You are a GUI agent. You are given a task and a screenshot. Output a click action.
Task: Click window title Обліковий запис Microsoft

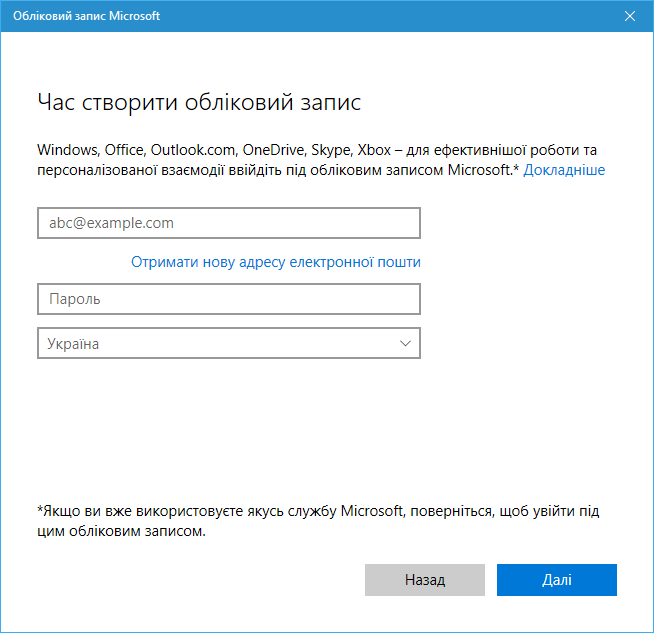point(86,16)
